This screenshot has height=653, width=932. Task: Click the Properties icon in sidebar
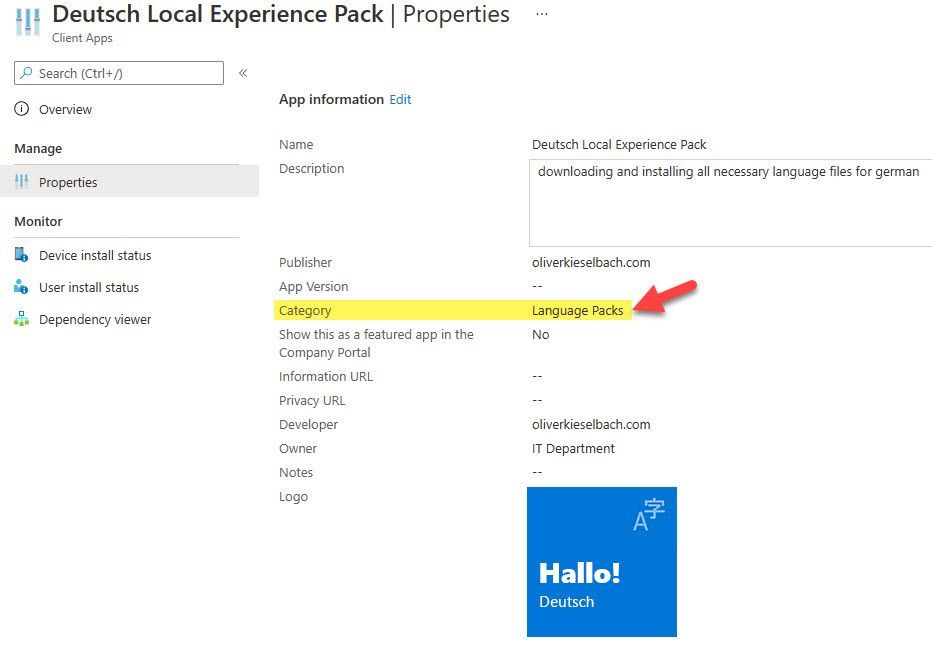point(23,182)
